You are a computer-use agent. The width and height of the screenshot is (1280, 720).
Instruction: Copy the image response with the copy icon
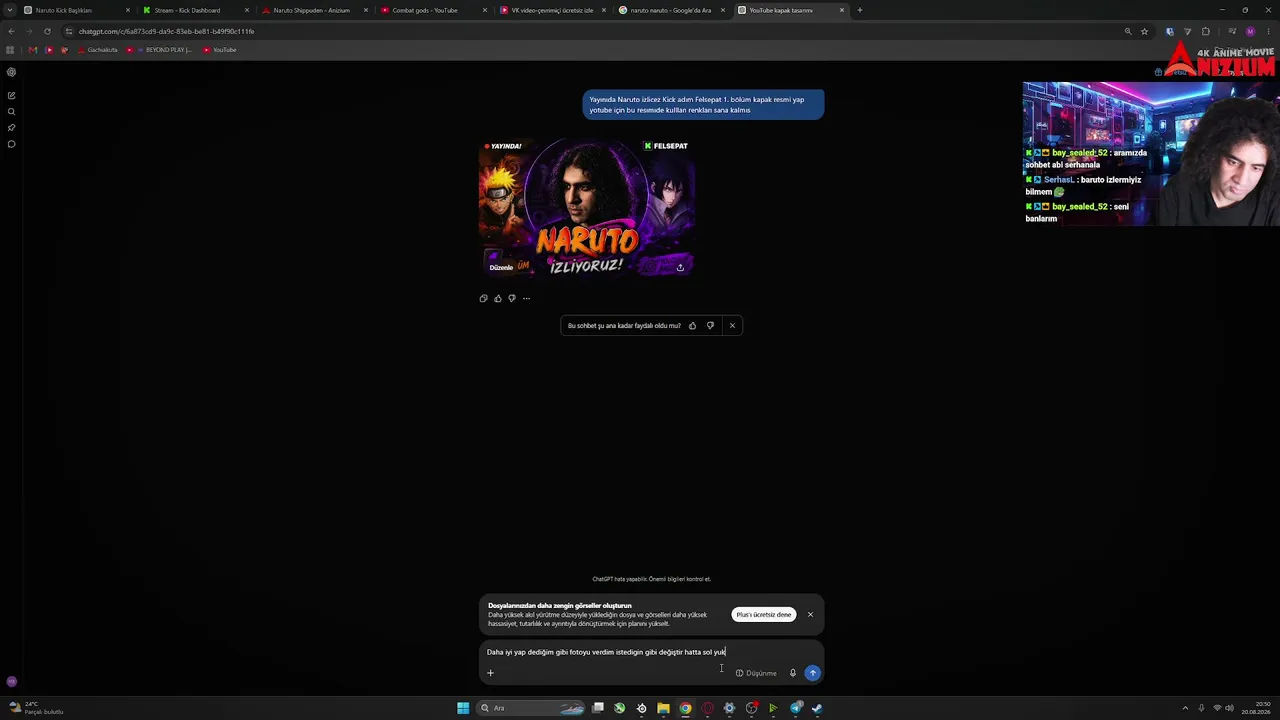(484, 298)
